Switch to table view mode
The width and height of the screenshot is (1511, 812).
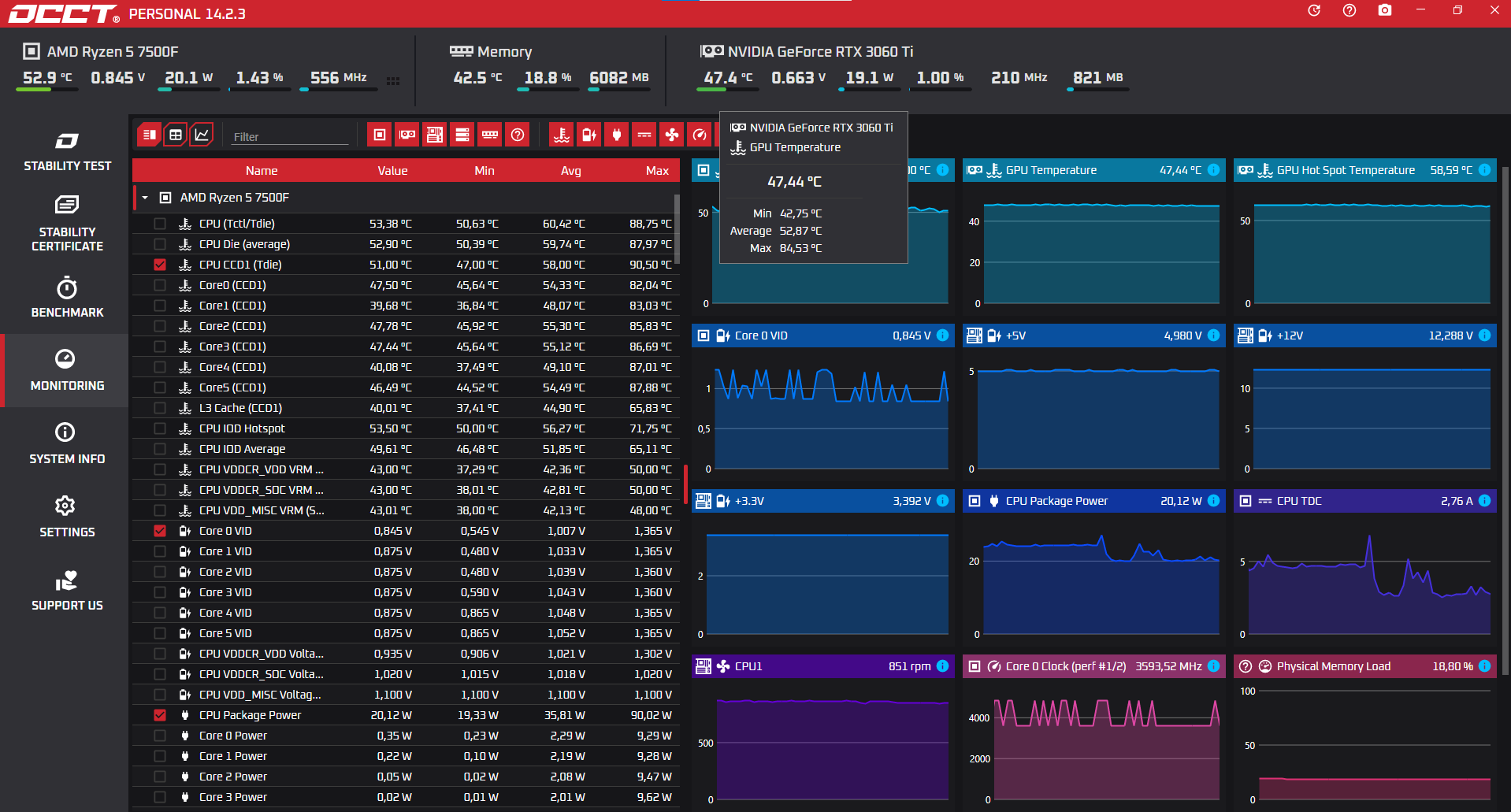point(176,135)
